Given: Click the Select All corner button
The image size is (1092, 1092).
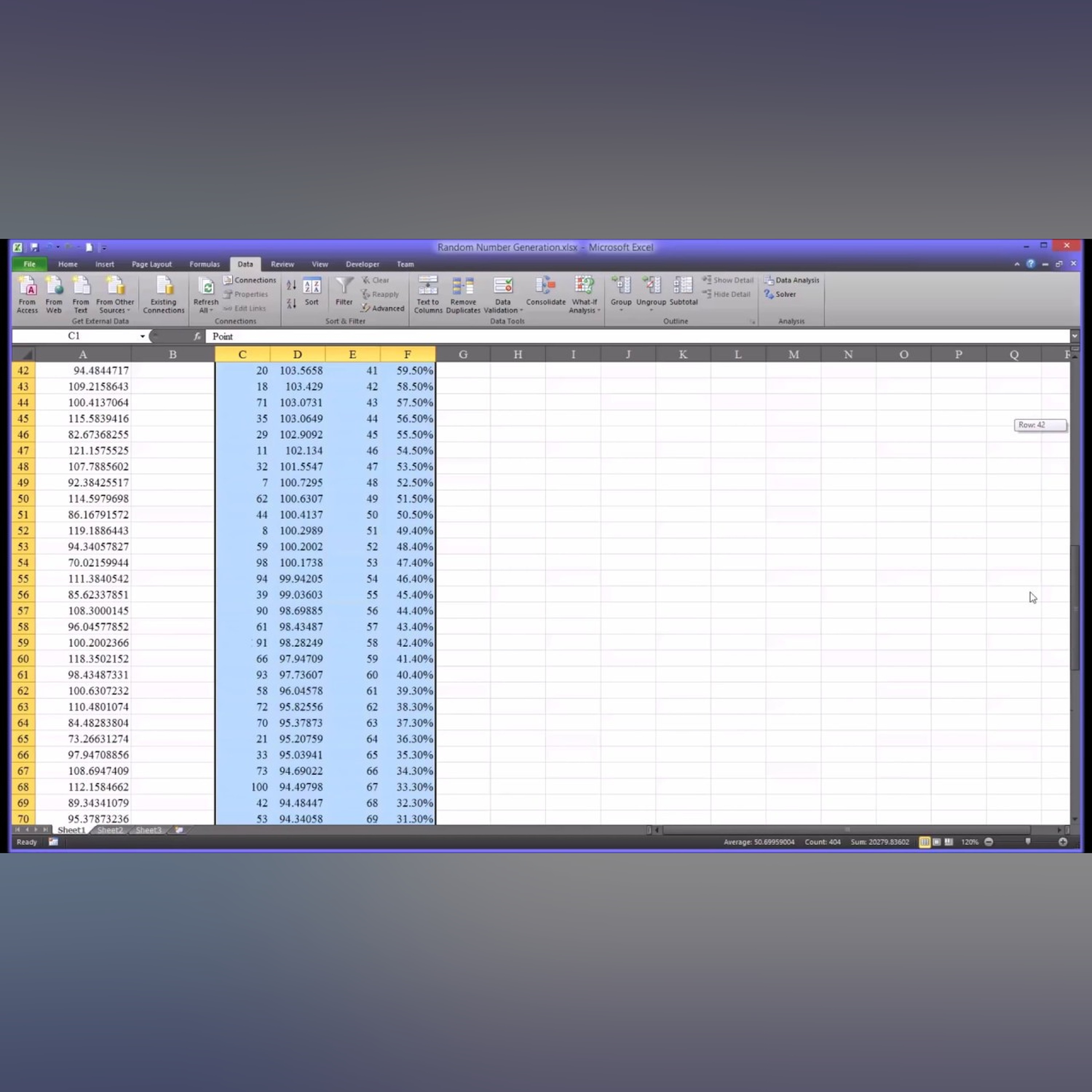Looking at the screenshot, I should tap(23, 355).
